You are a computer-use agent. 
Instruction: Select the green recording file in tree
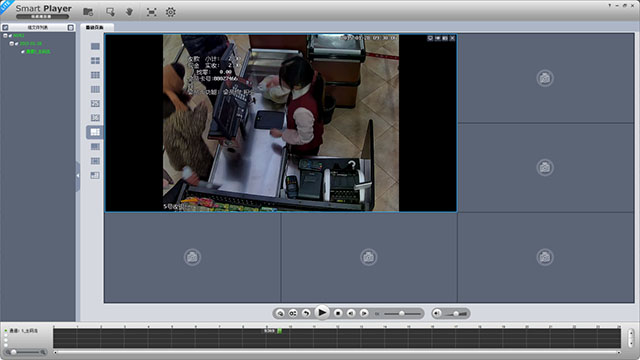(38, 51)
